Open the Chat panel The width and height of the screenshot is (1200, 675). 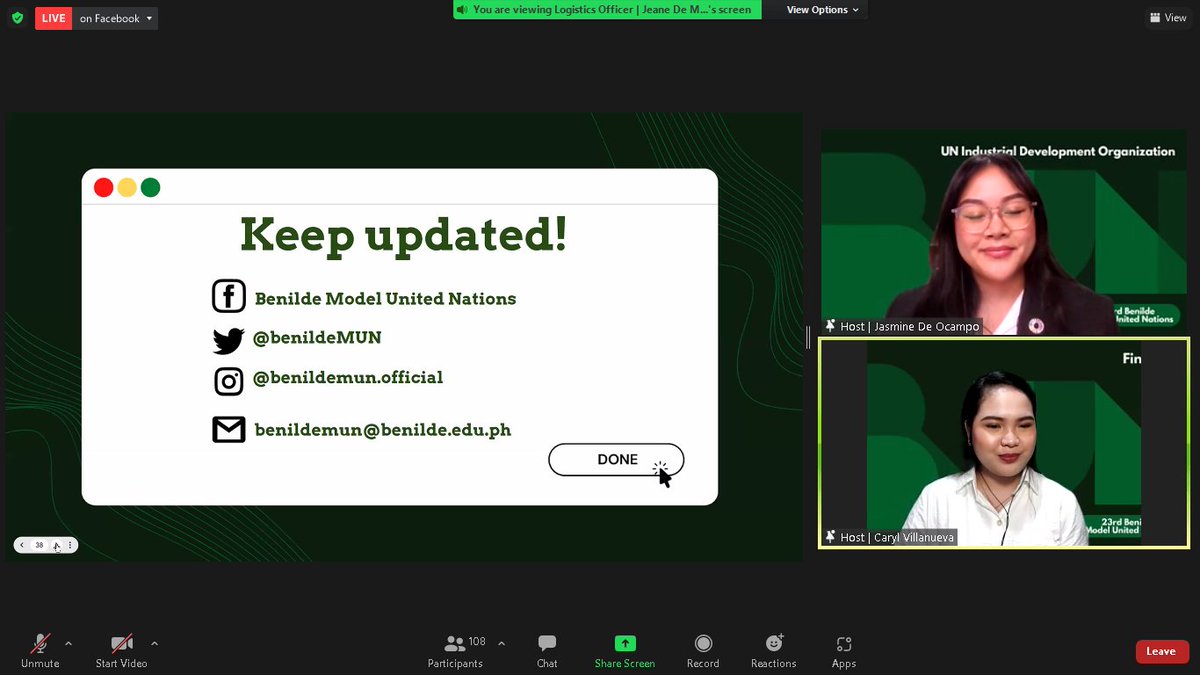547,651
